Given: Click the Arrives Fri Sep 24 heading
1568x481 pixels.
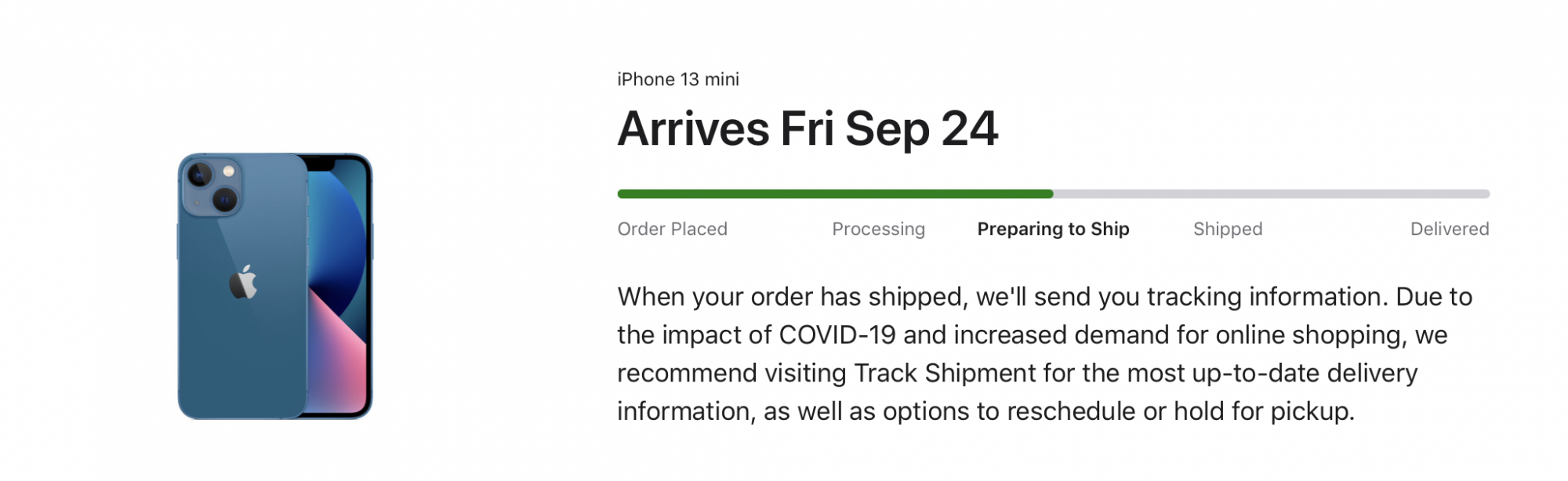Looking at the screenshot, I should tap(808, 128).
